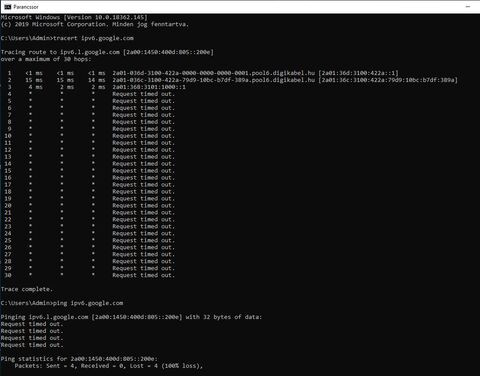Select the ping ipv6.google.com command line

[62, 303]
